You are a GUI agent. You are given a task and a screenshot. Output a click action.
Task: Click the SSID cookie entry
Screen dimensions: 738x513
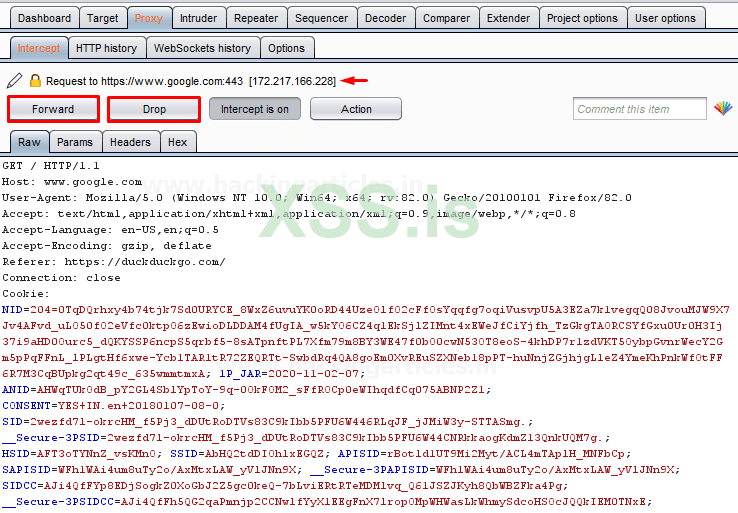tap(250, 454)
